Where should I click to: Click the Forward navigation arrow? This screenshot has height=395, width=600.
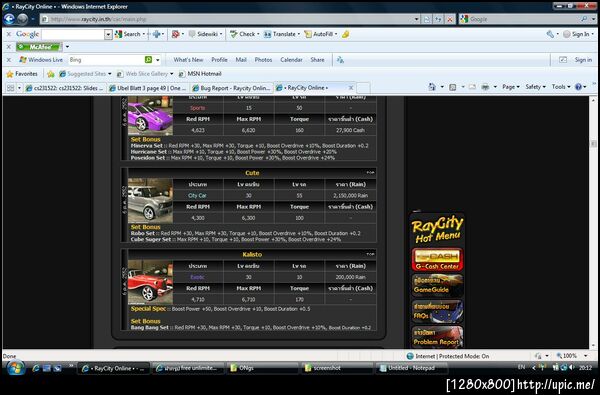click(23, 19)
